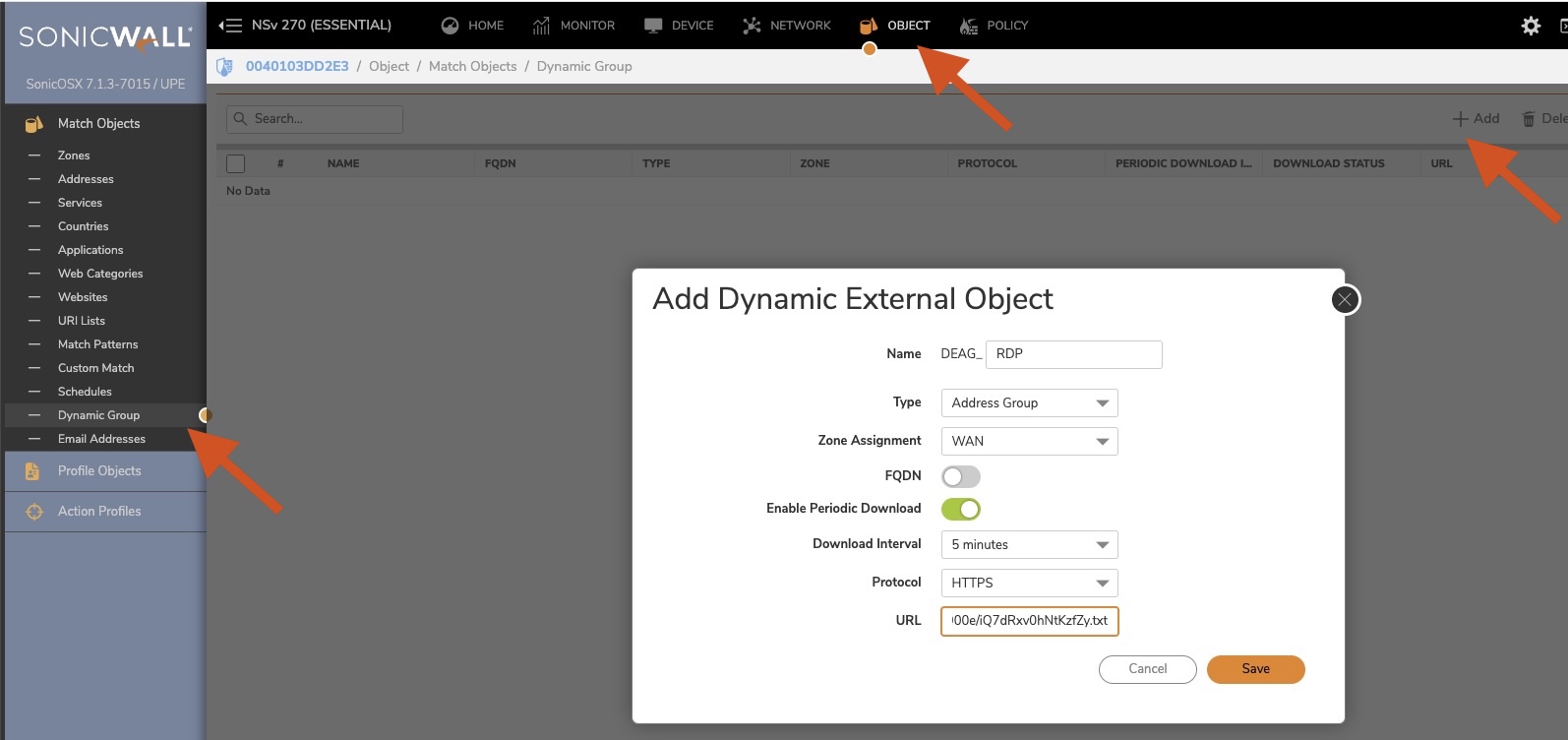The width and height of the screenshot is (1568, 740).
Task: Open the Type dropdown showing Address Group
Action: [x=1029, y=403]
